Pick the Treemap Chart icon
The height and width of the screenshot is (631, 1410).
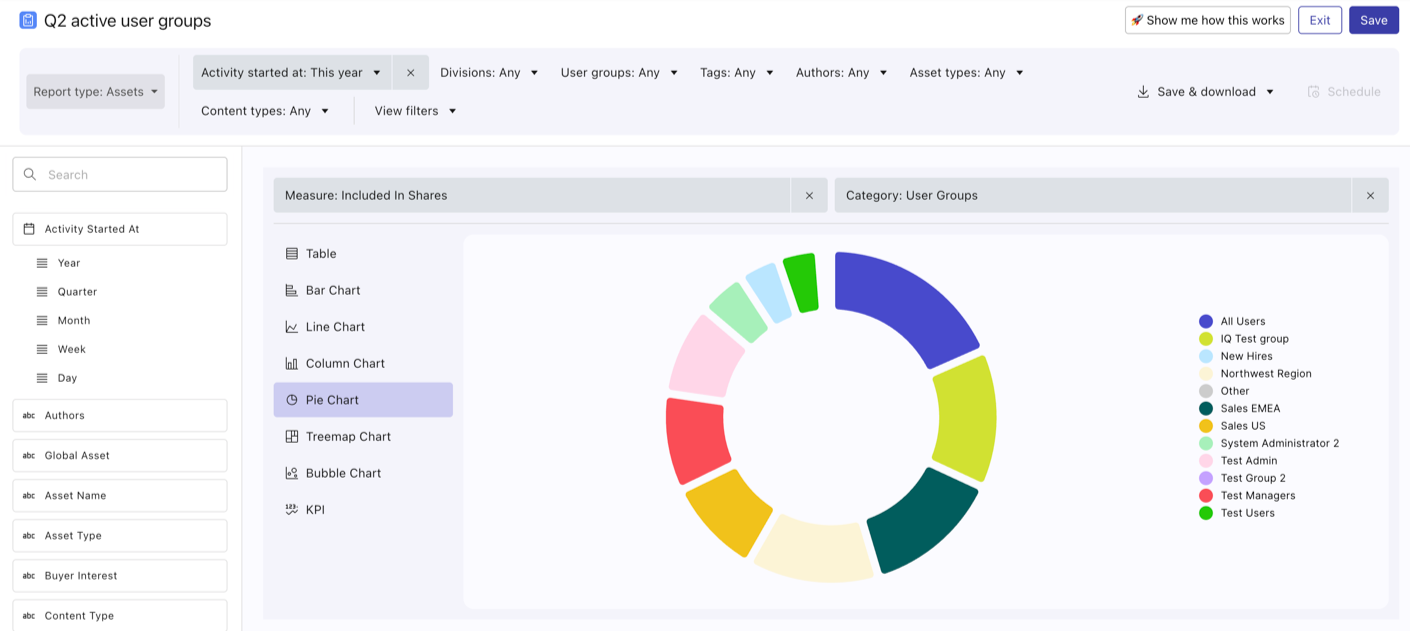292,437
